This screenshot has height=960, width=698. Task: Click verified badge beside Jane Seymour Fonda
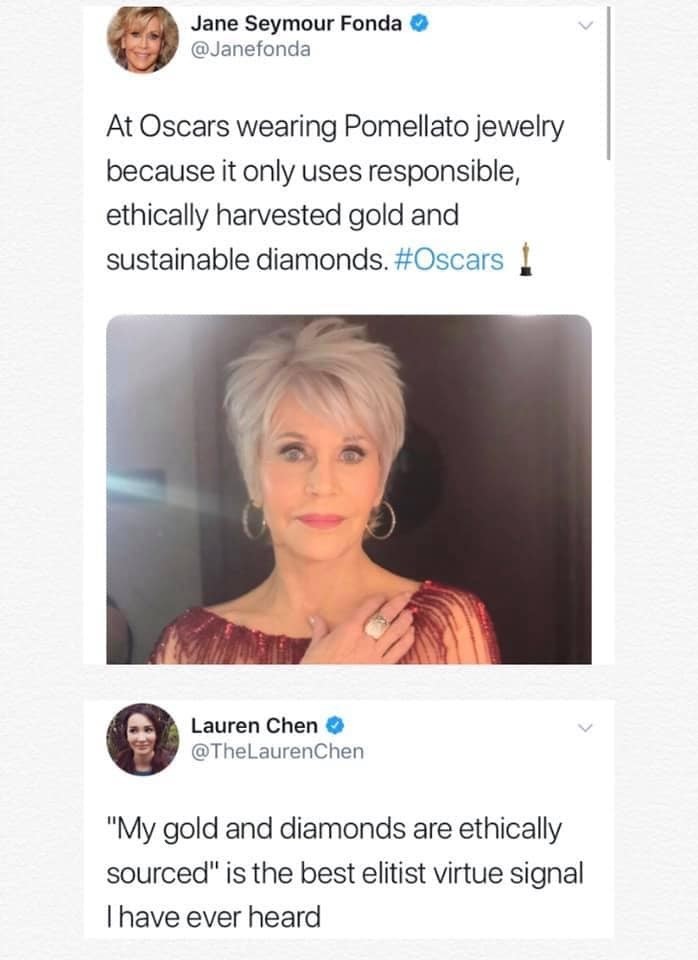click(421, 24)
